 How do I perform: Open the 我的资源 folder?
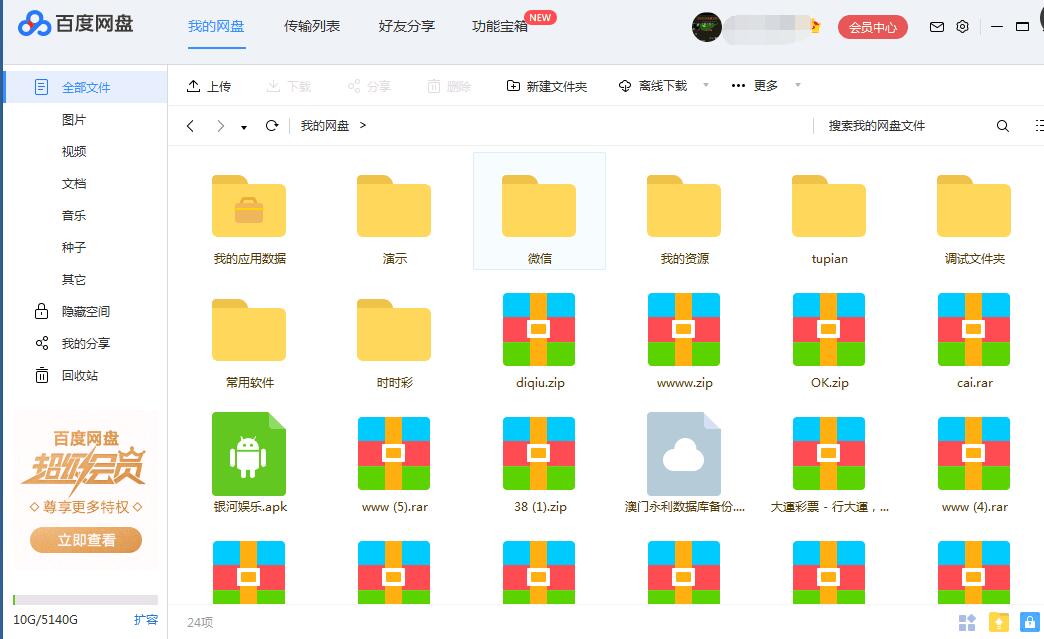(x=684, y=206)
